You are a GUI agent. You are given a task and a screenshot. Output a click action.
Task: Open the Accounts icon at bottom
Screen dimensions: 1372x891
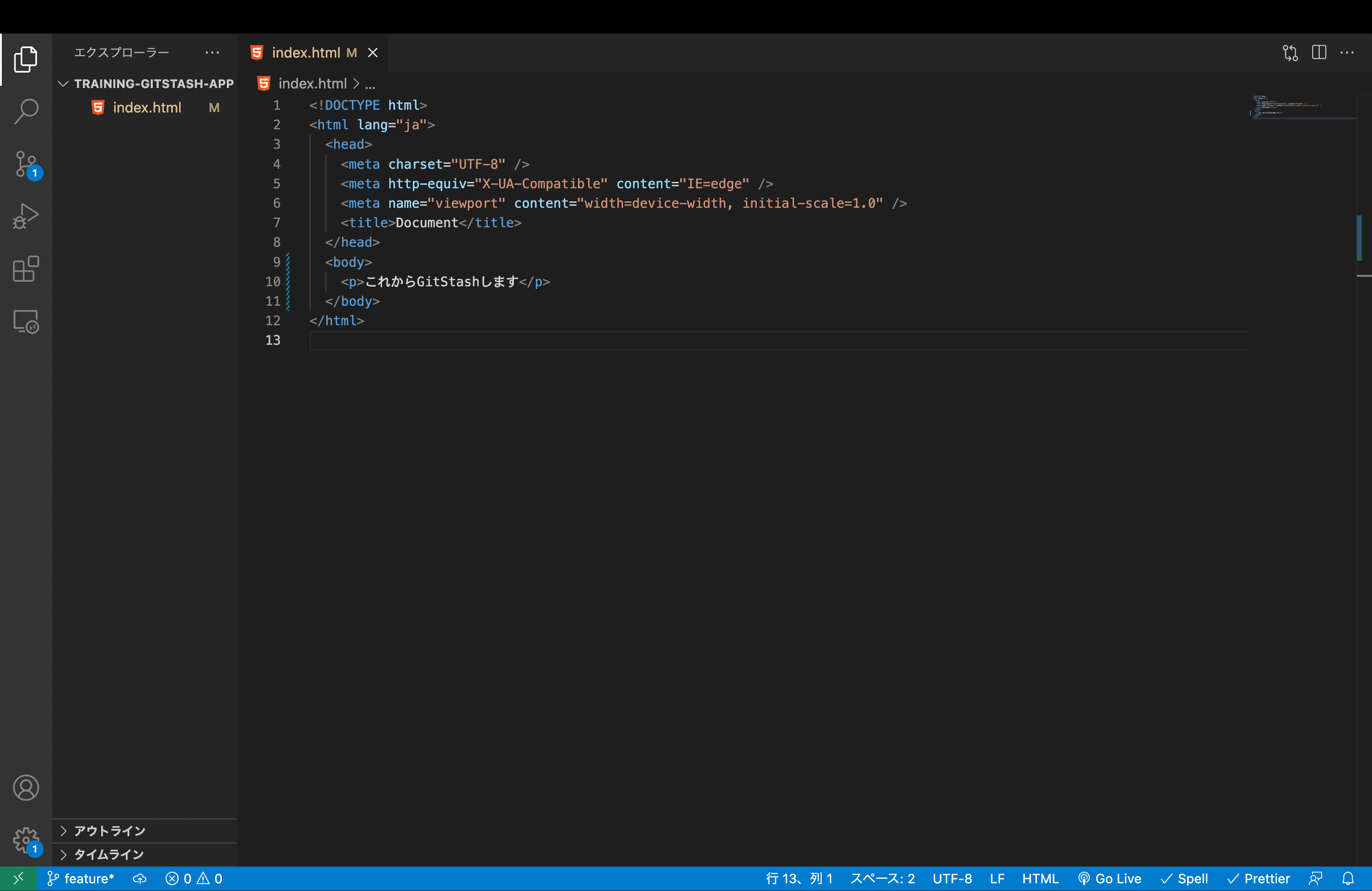(26, 788)
